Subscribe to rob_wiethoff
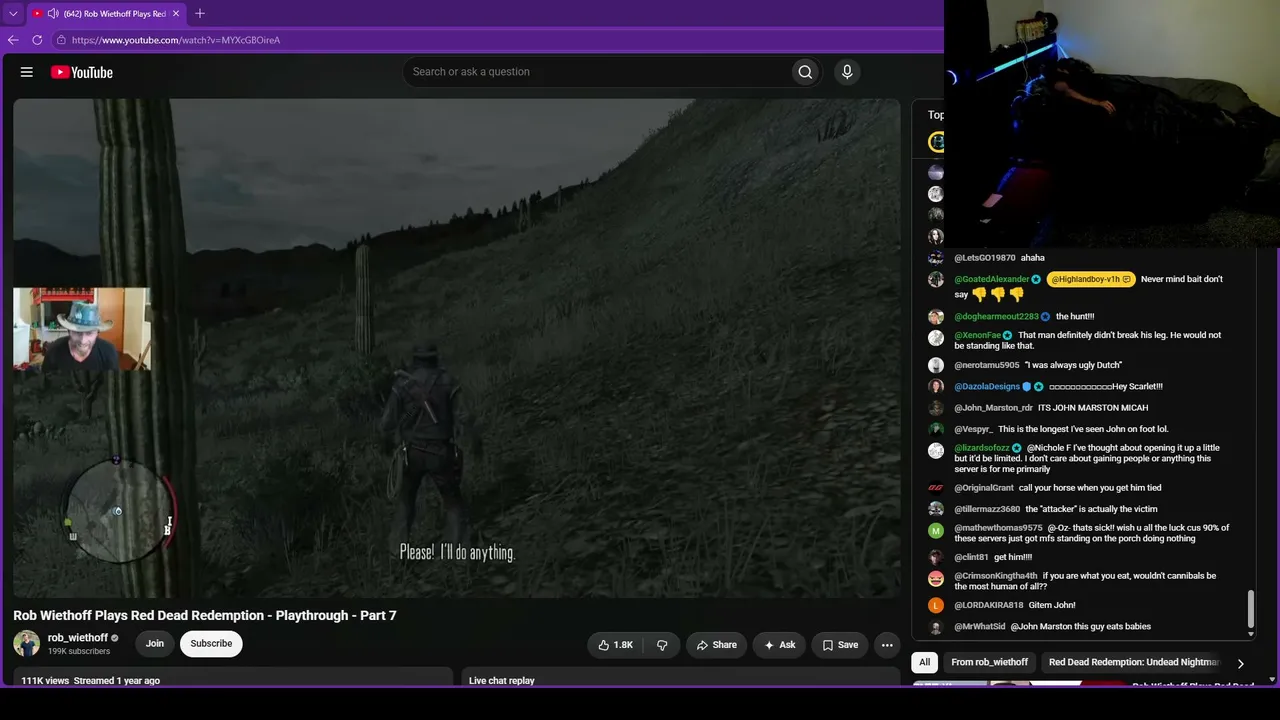The image size is (1280, 720). pyautogui.click(x=211, y=643)
